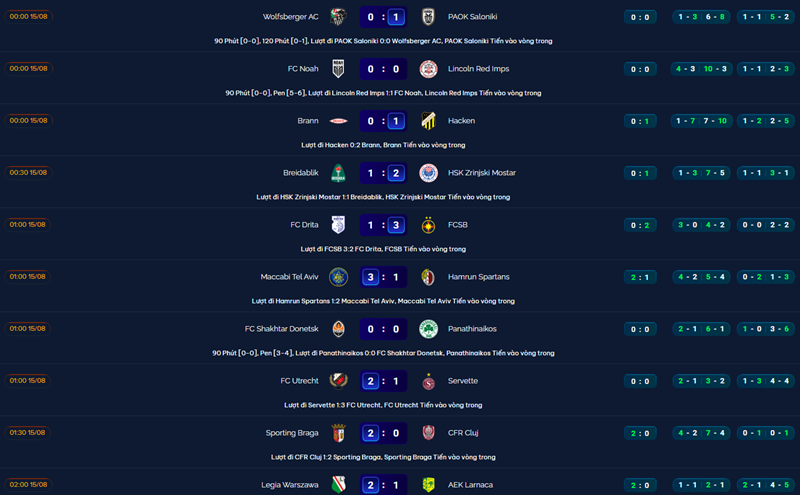
Task: Select the Hacken club badge
Action: (x=428, y=121)
